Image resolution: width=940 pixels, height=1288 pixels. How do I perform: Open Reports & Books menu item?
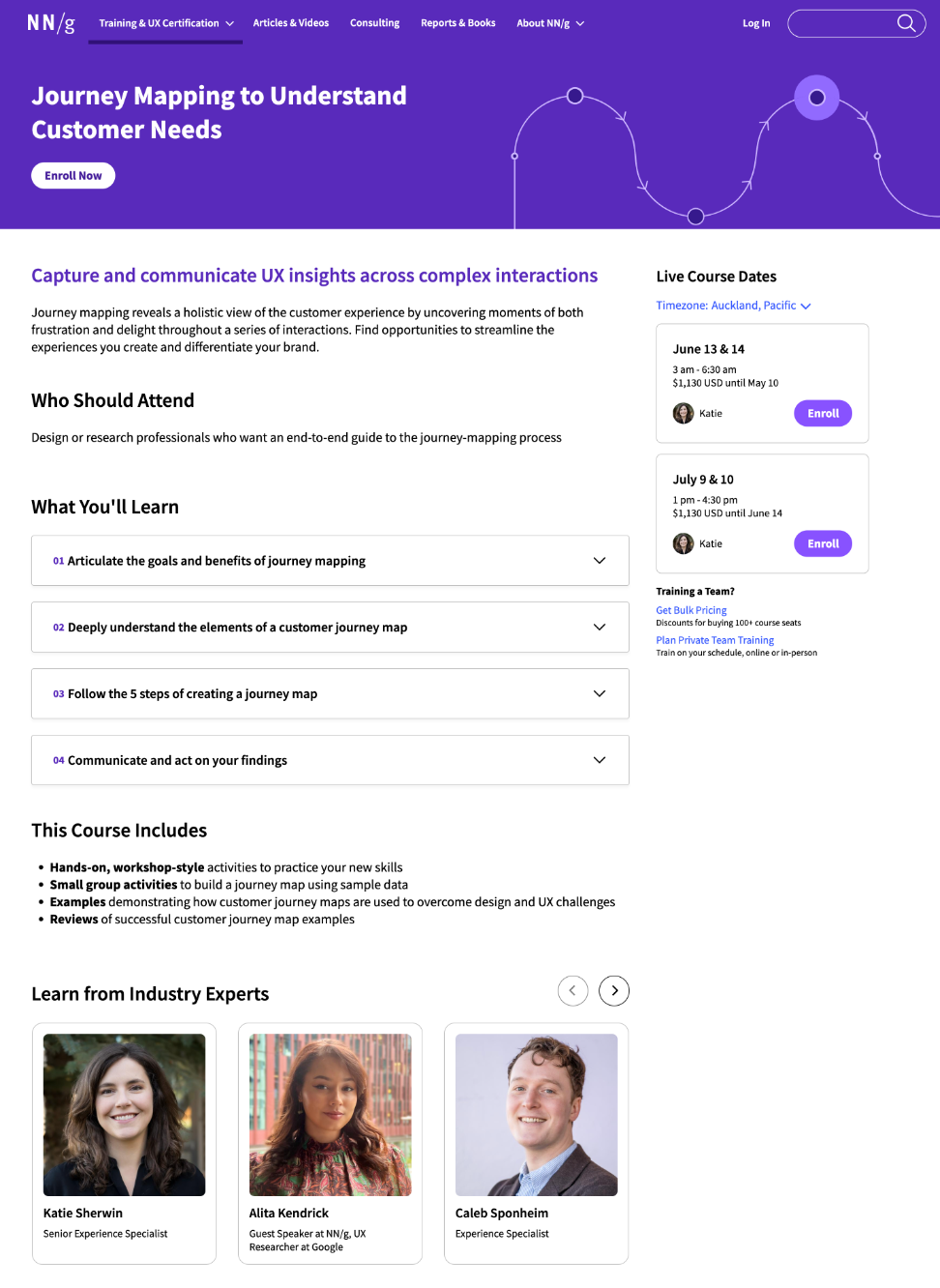458,23
